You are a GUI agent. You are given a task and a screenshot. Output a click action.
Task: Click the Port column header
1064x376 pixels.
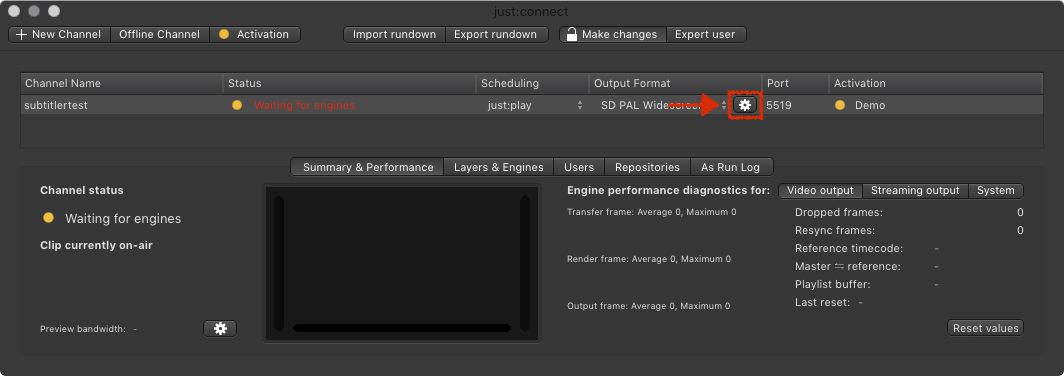coord(795,83)
